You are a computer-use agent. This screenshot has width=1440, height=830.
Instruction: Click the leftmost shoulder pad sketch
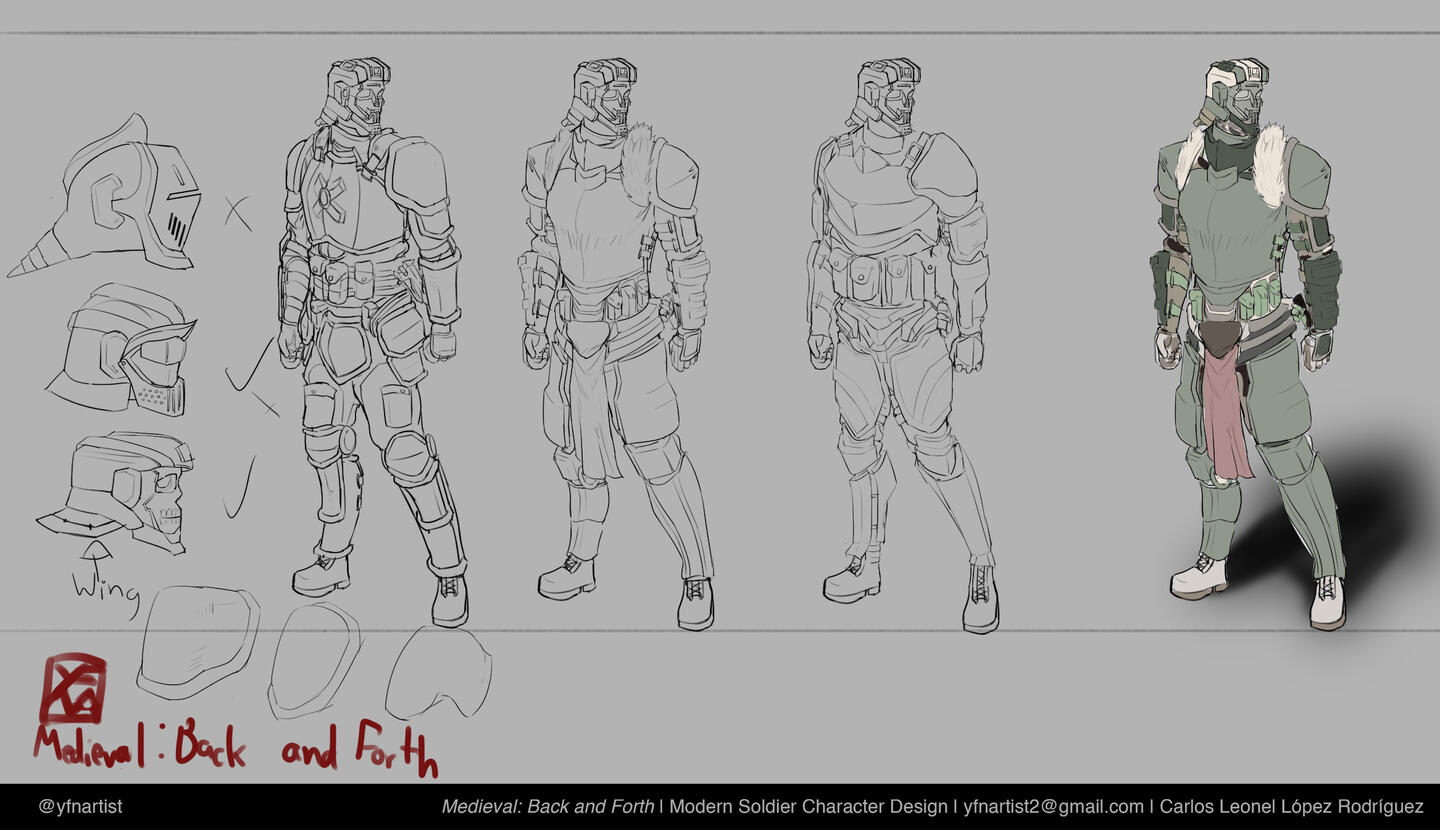(196, 640)
